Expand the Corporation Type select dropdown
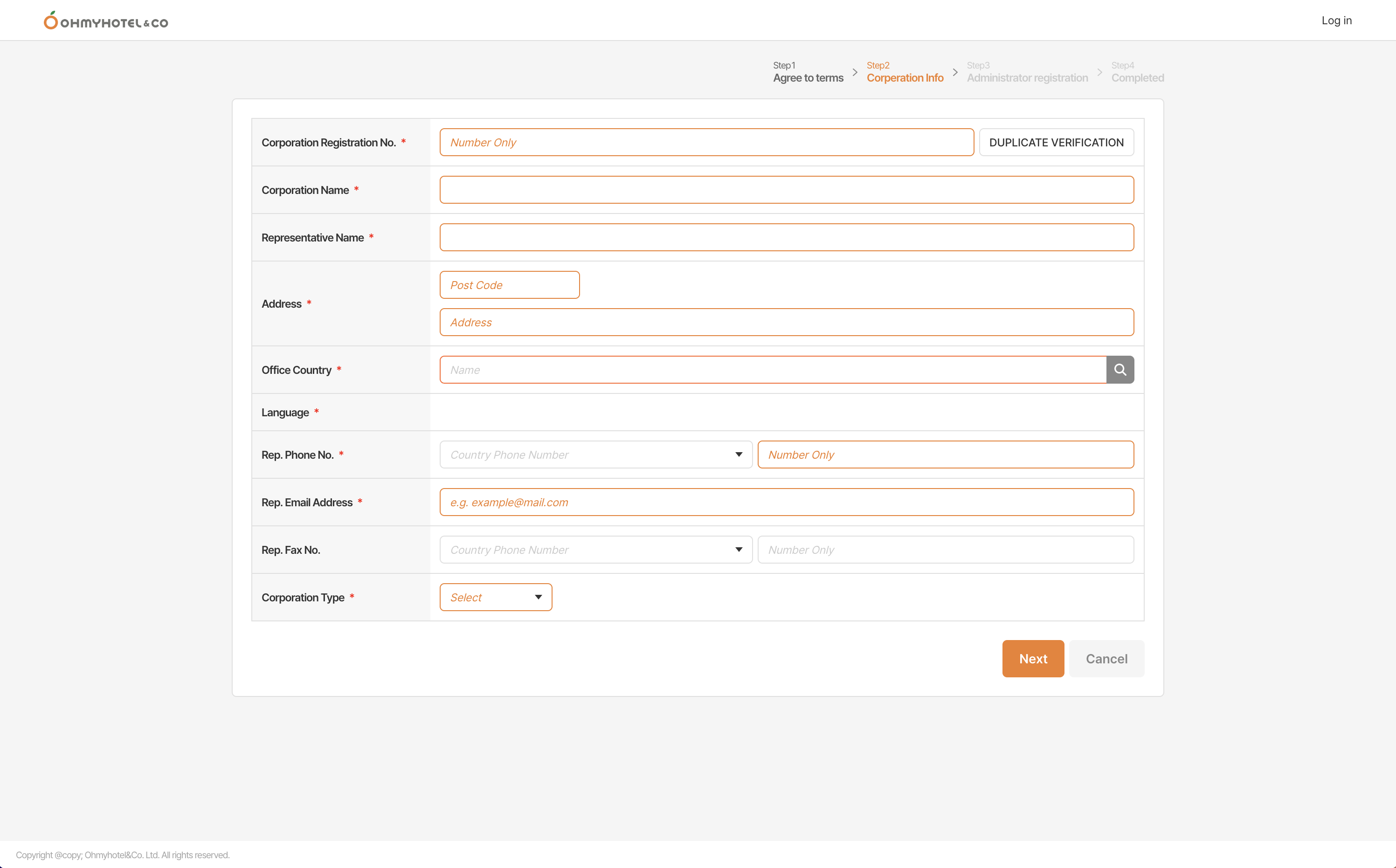This screenshot has height=868, width=1396. click(x=495, y=597)
